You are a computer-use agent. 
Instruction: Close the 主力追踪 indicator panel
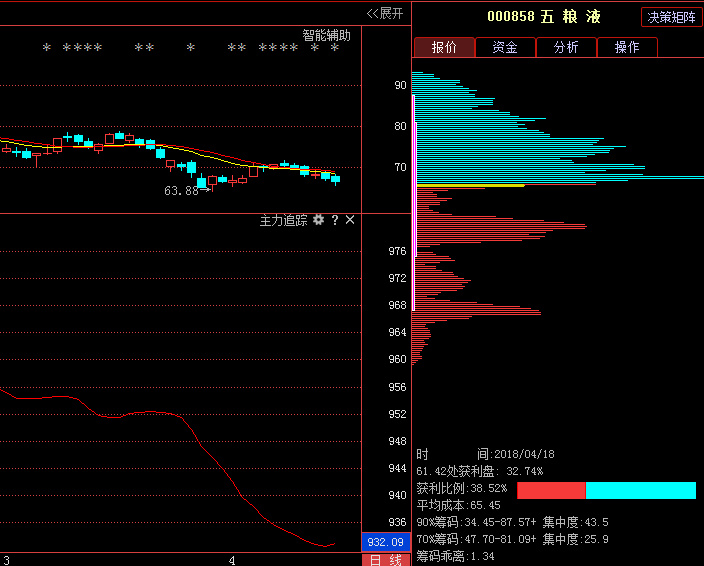(350, 220)
